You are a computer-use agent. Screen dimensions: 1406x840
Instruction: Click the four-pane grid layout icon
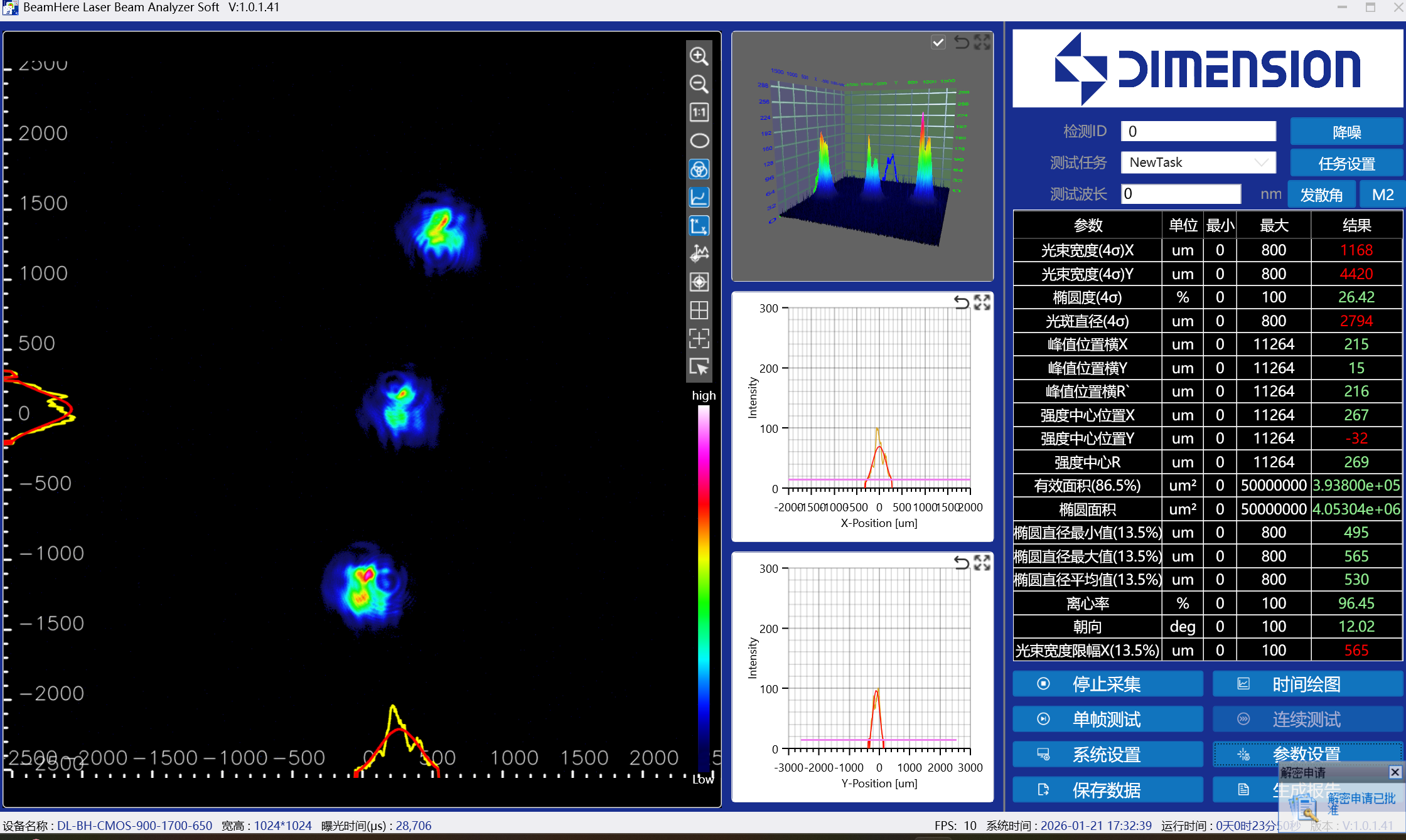pos(699,310)
